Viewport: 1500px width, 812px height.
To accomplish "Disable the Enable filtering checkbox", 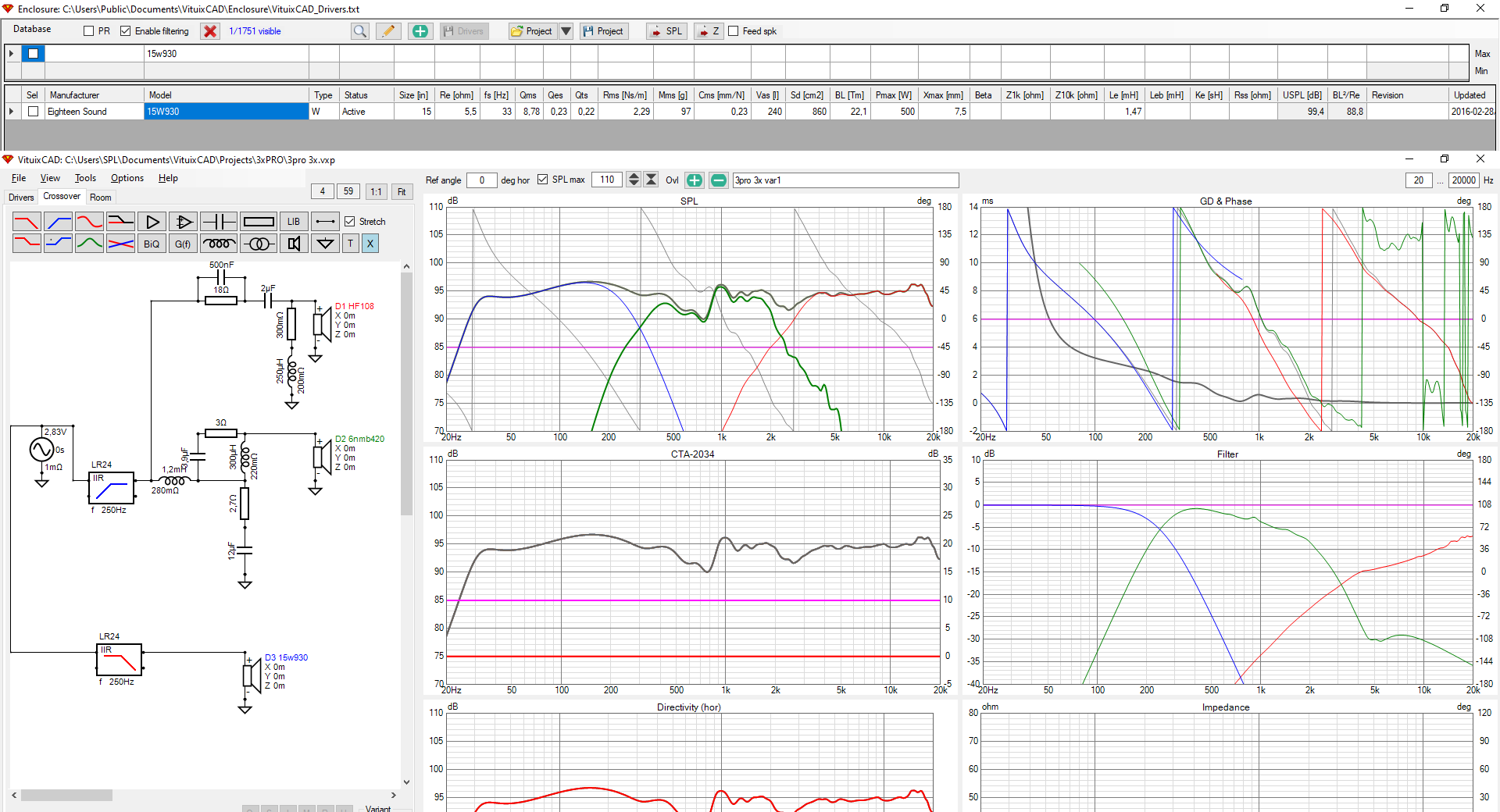I will 125,31.
